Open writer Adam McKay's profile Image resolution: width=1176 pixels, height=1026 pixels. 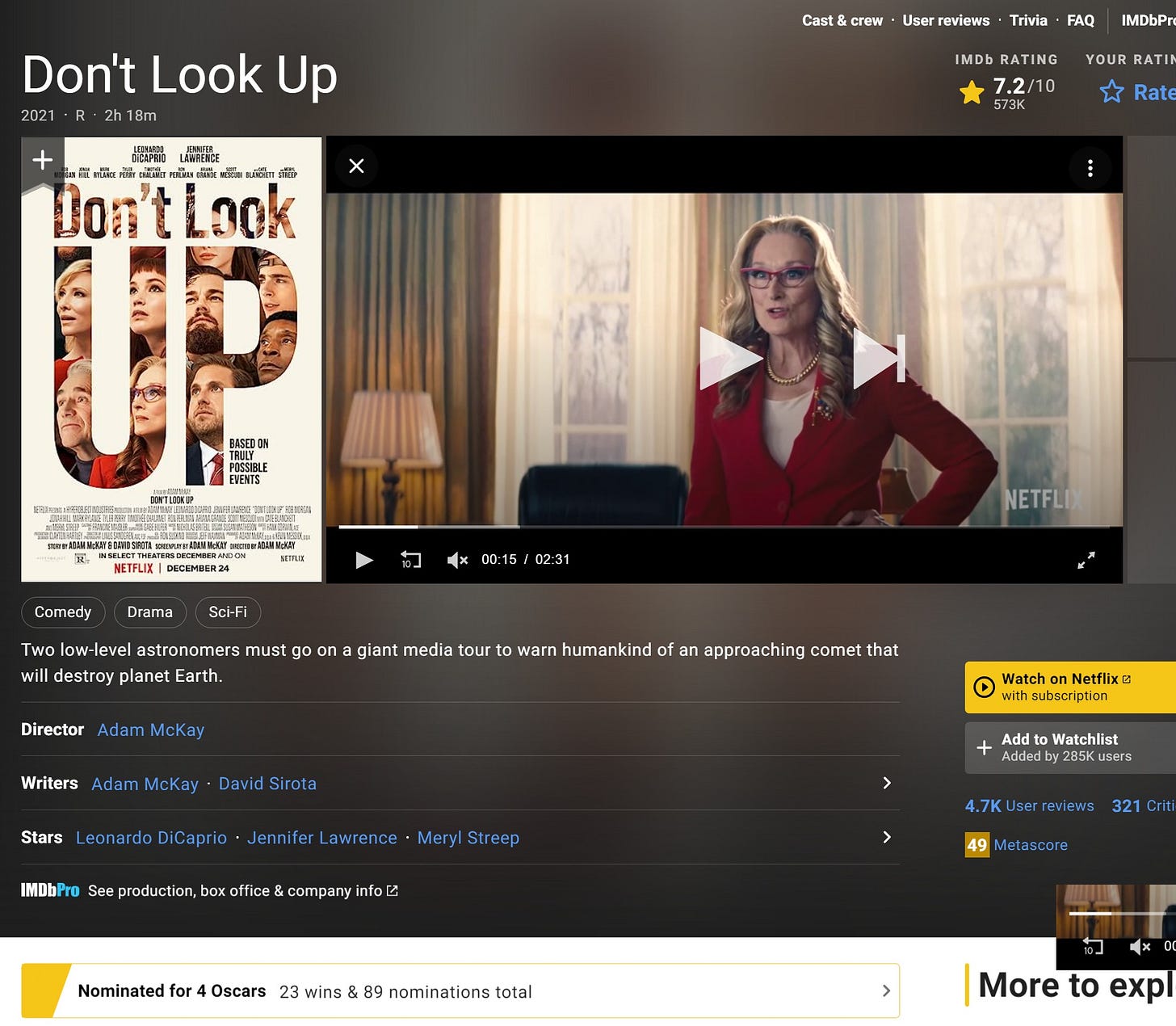coord(145,784)
